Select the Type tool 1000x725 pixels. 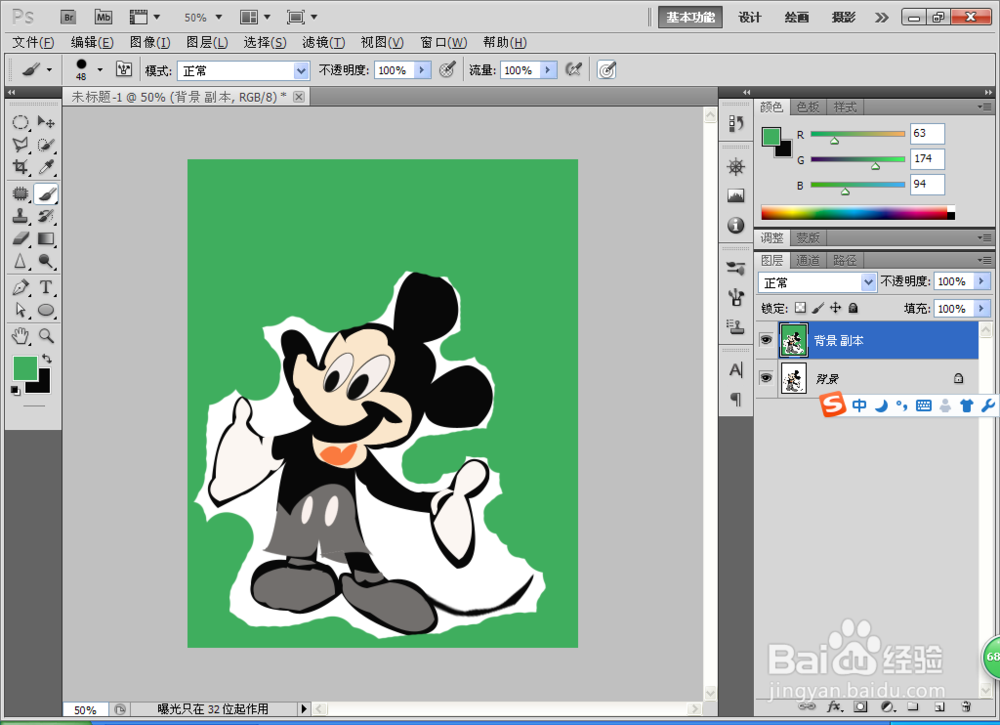46,287
